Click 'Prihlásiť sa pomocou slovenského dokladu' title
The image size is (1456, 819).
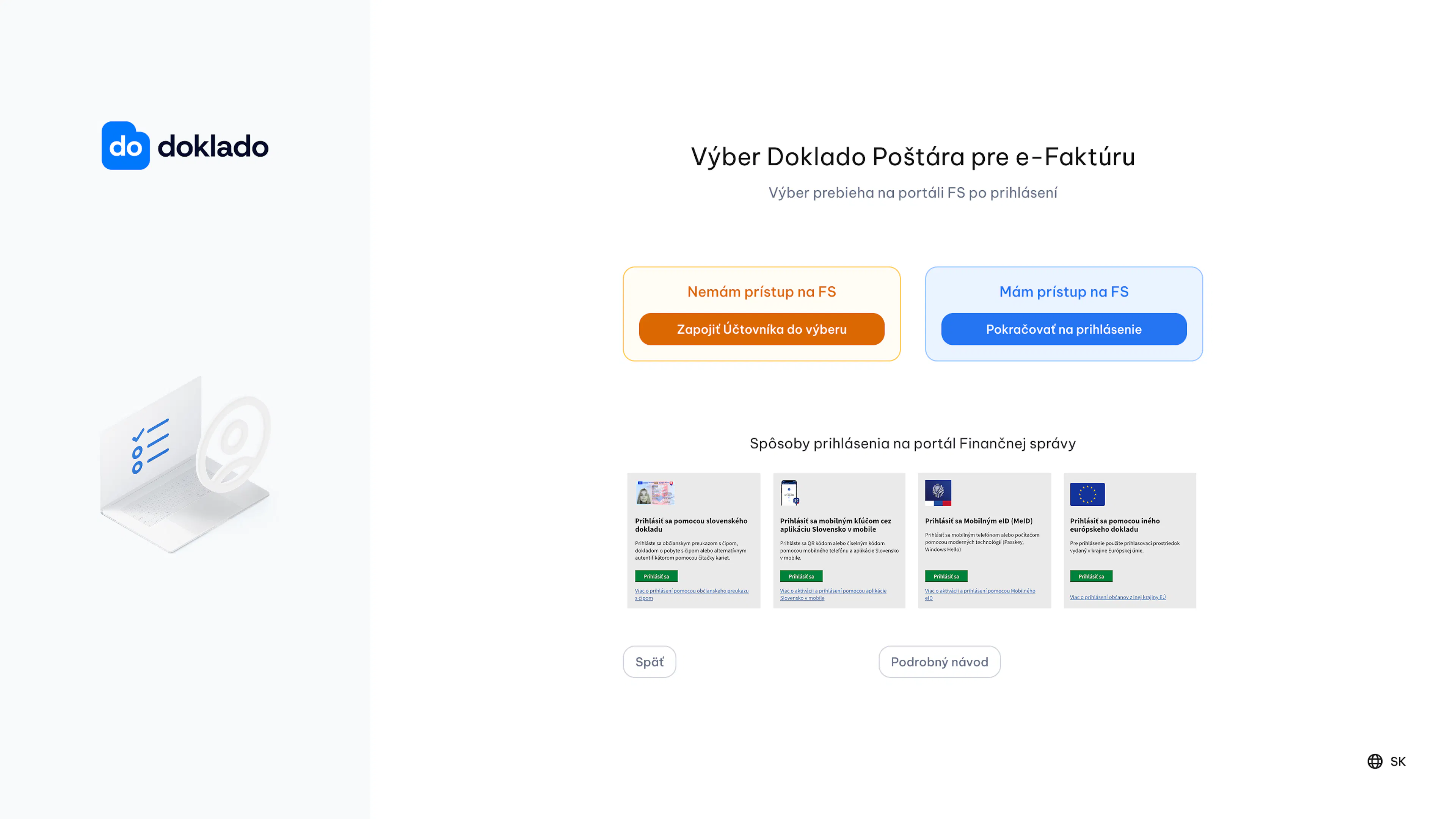[691, 525]
